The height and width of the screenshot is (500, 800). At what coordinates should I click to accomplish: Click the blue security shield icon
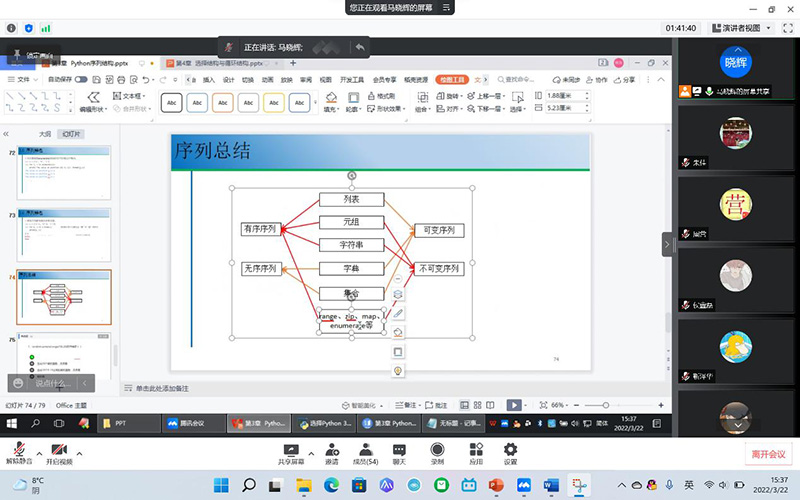point(29,28)
